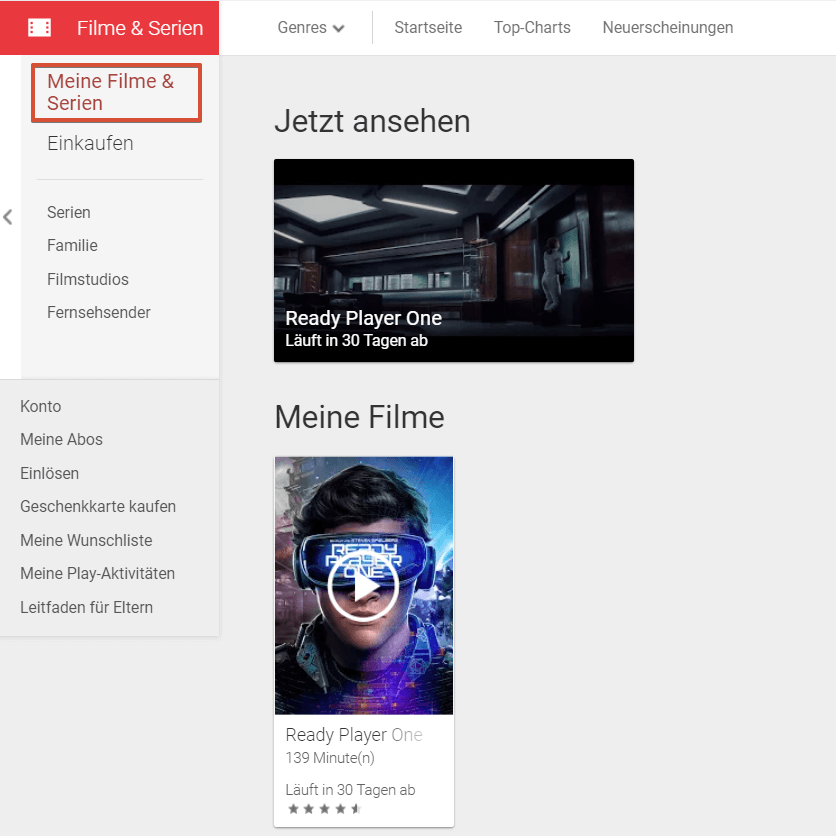836x836 pixels.
Task: Open Meine Wunschliste
Action: tap(86, 540)
